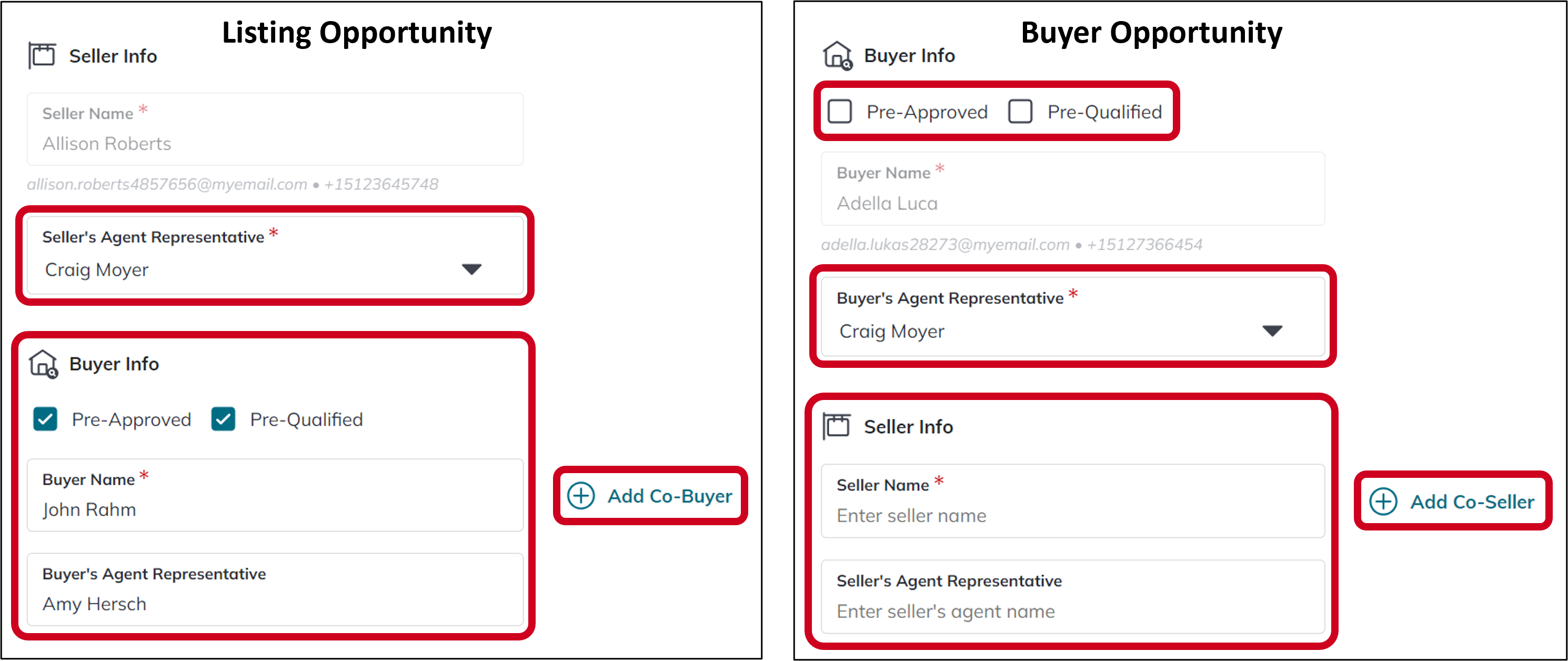Uncheck Pre-Qualified in Listing Opportunity
This screenshot has height=661, width=1568.
223,419
